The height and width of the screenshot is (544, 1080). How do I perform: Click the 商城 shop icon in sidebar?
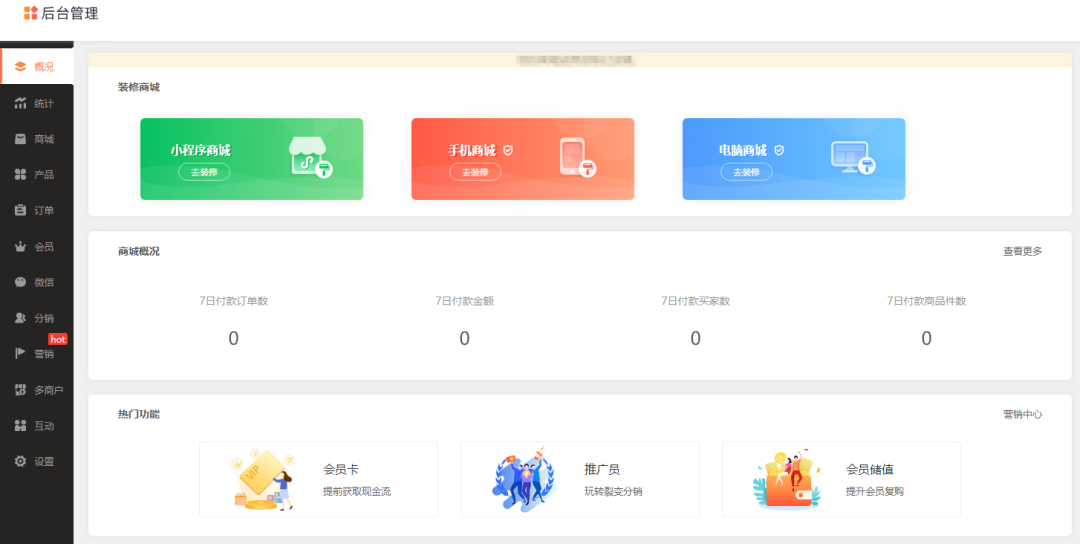click(x=20, y=139)
